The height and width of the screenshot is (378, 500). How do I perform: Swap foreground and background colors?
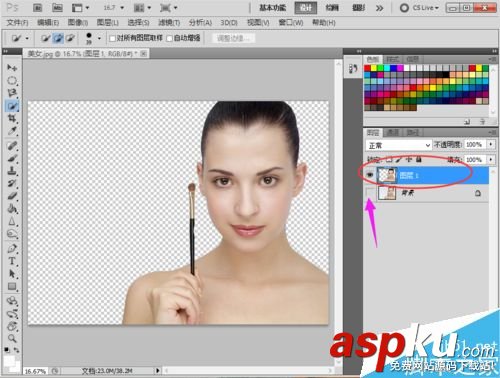(16, 350)
